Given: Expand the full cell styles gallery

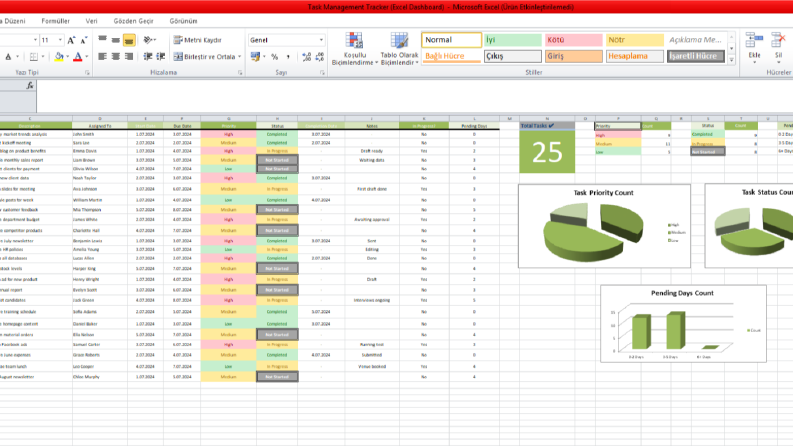Looking at the screenshot, I should 731,59.
